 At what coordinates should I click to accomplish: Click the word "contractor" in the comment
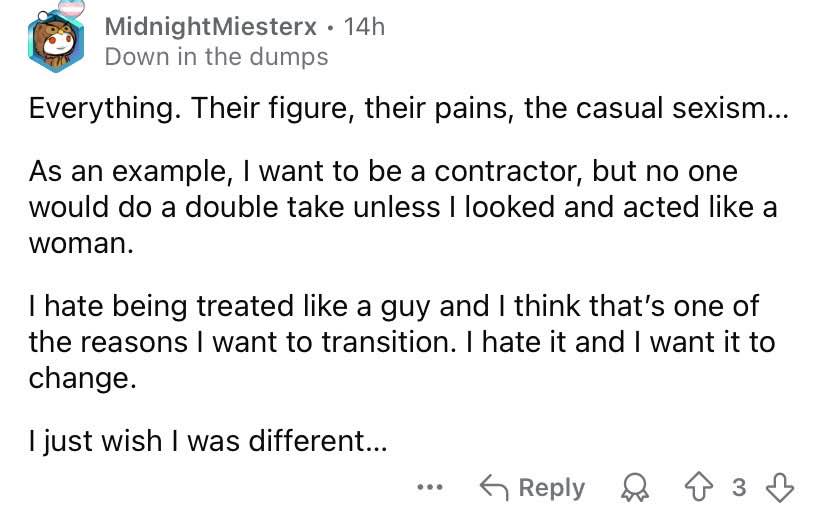click(x=507, y=172)
